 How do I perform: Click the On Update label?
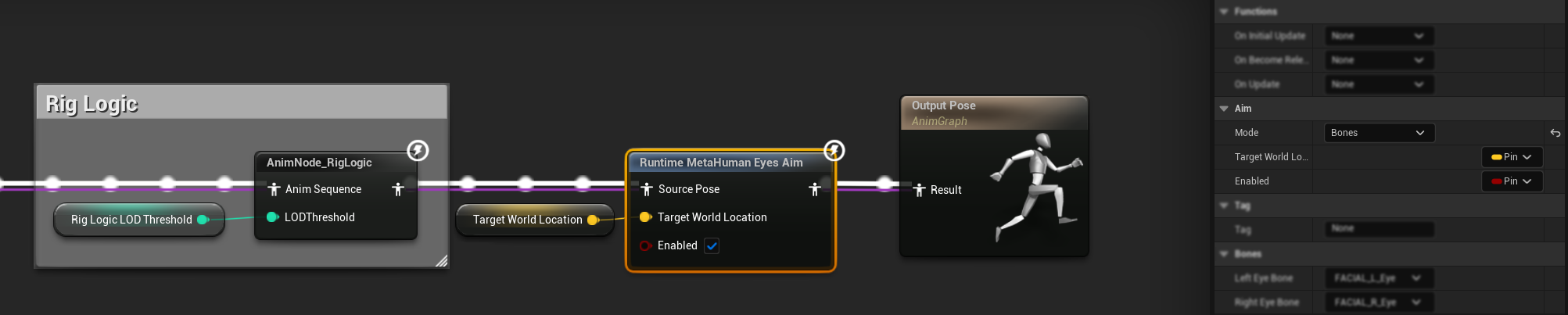tap(1257, 84)
